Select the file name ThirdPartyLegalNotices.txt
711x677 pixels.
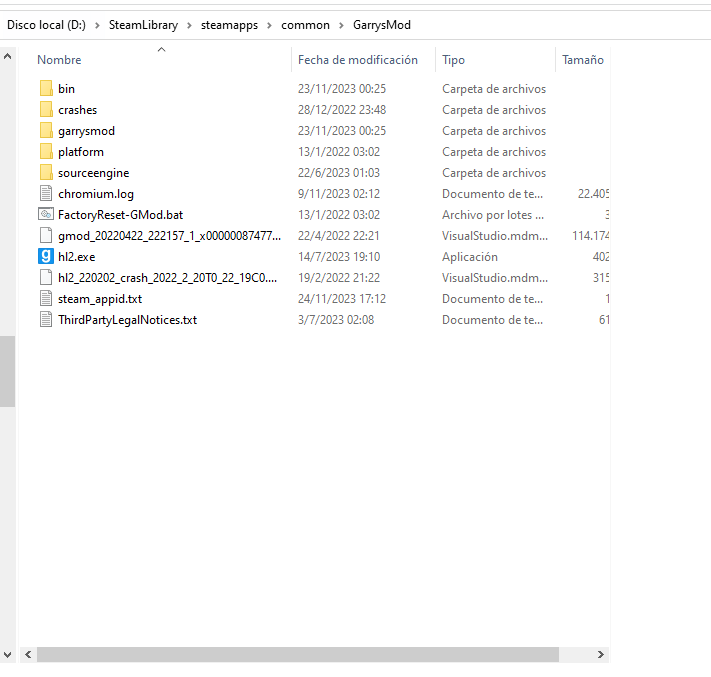(127, 320)
